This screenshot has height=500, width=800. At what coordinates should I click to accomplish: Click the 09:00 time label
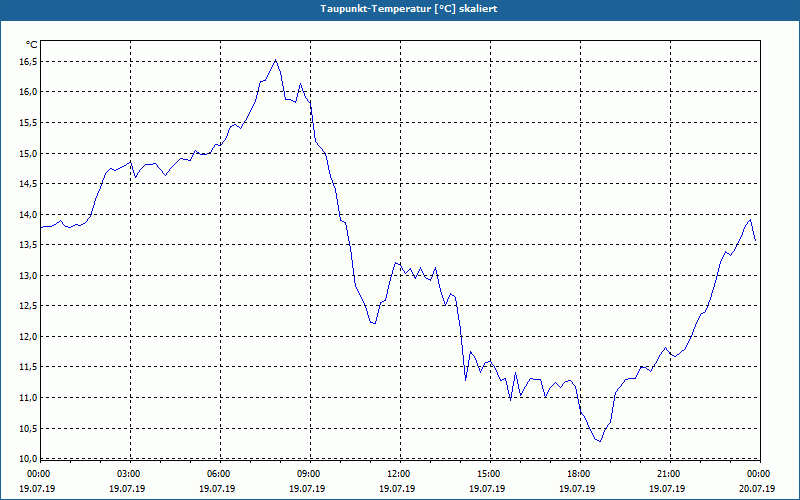(310, 474)
